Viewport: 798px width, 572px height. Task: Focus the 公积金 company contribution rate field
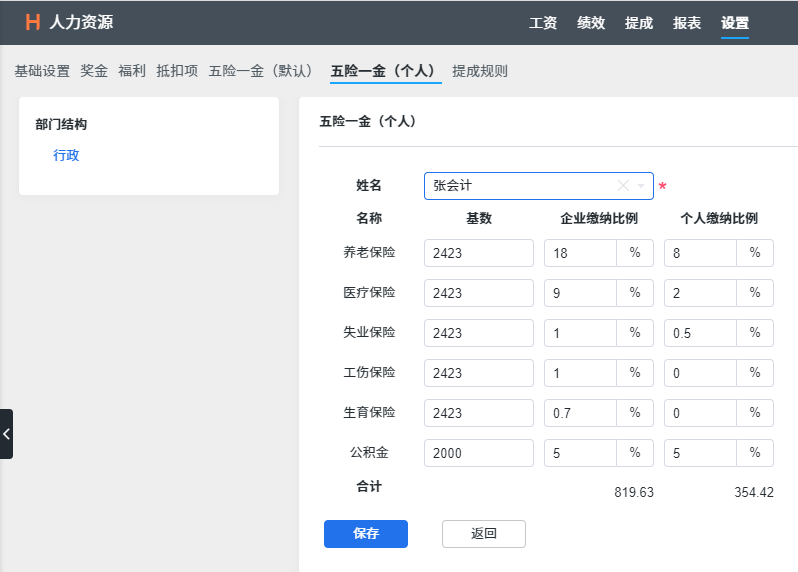(x=580, y=453)
